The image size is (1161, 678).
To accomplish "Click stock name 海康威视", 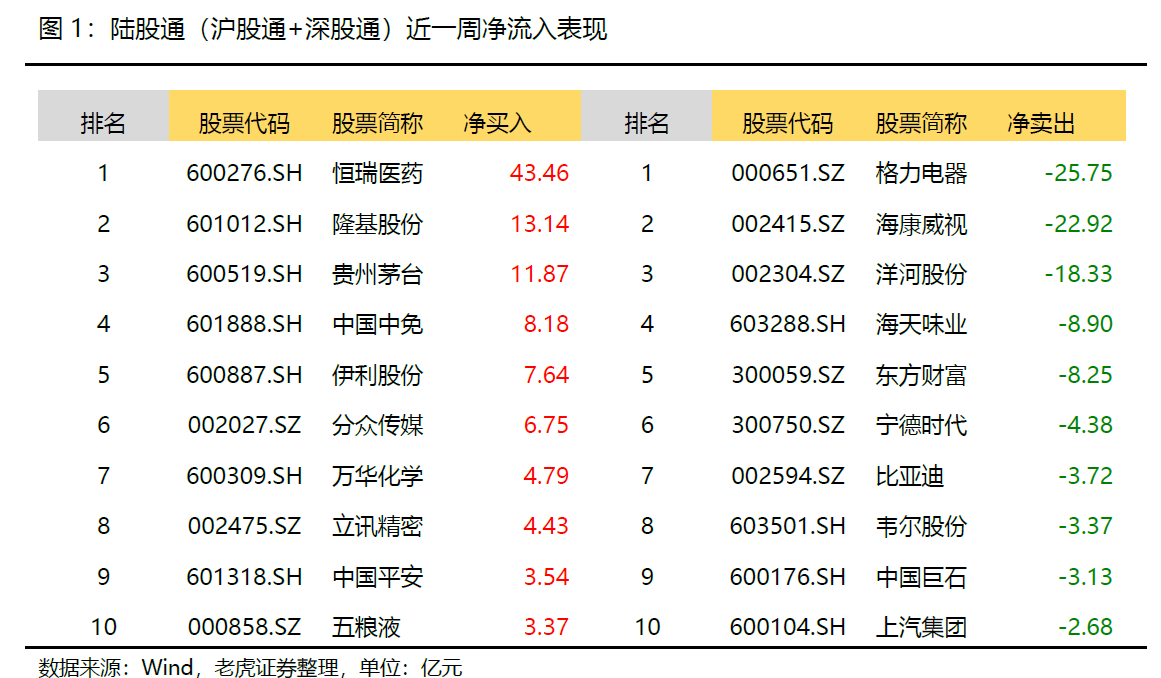I will click(921, 224).
